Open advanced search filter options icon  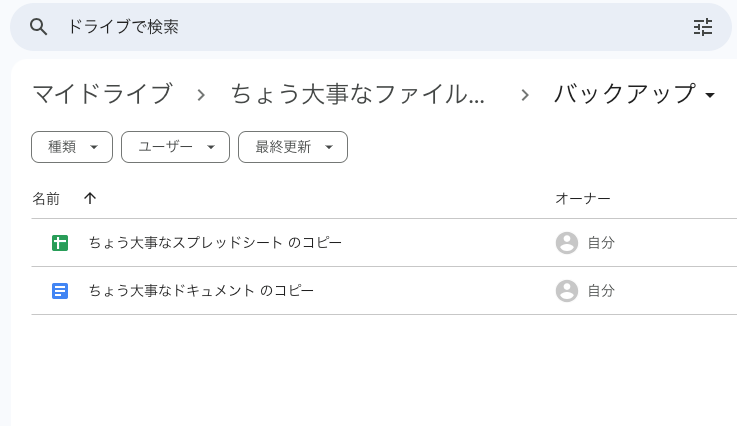[x=703, y=27]
